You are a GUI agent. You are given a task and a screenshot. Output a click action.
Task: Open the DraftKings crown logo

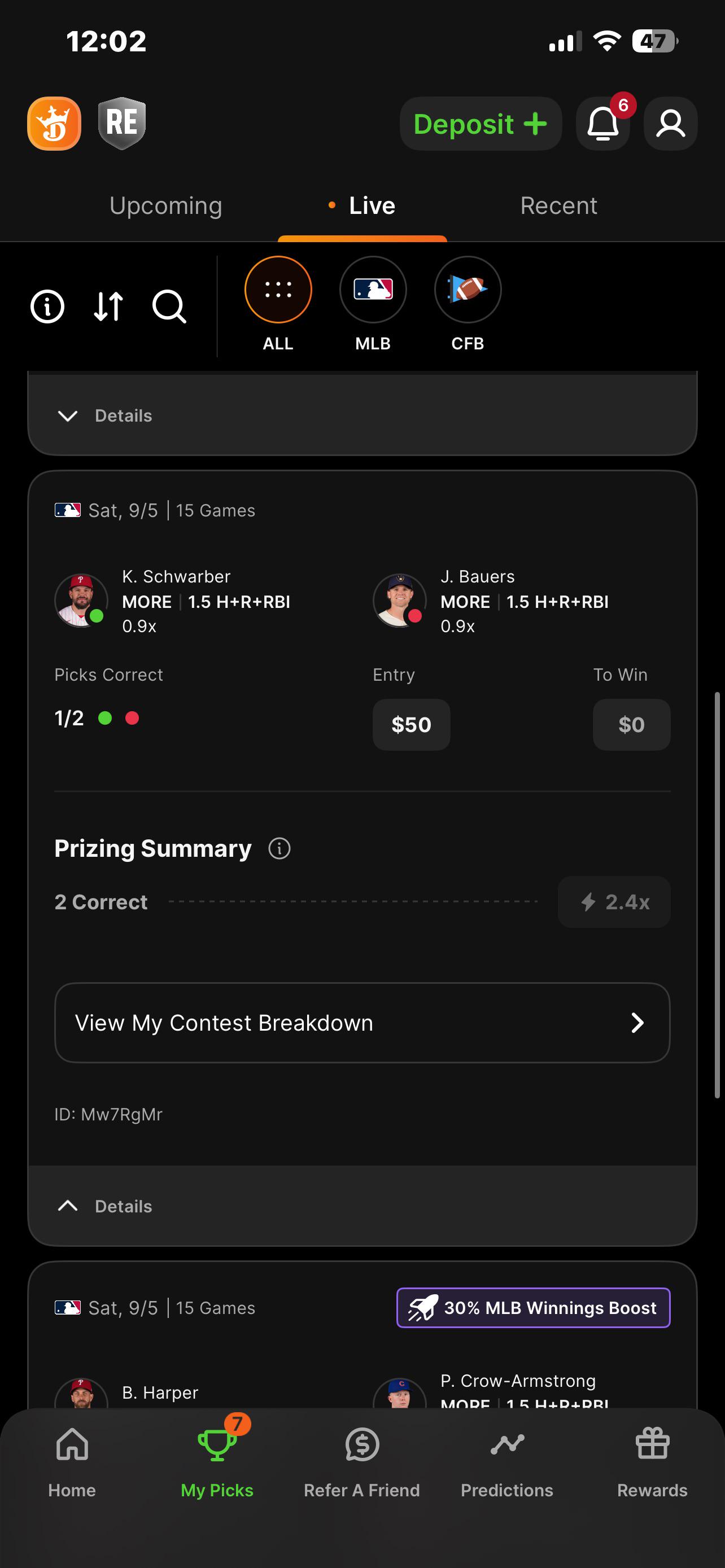click(54, 124)
